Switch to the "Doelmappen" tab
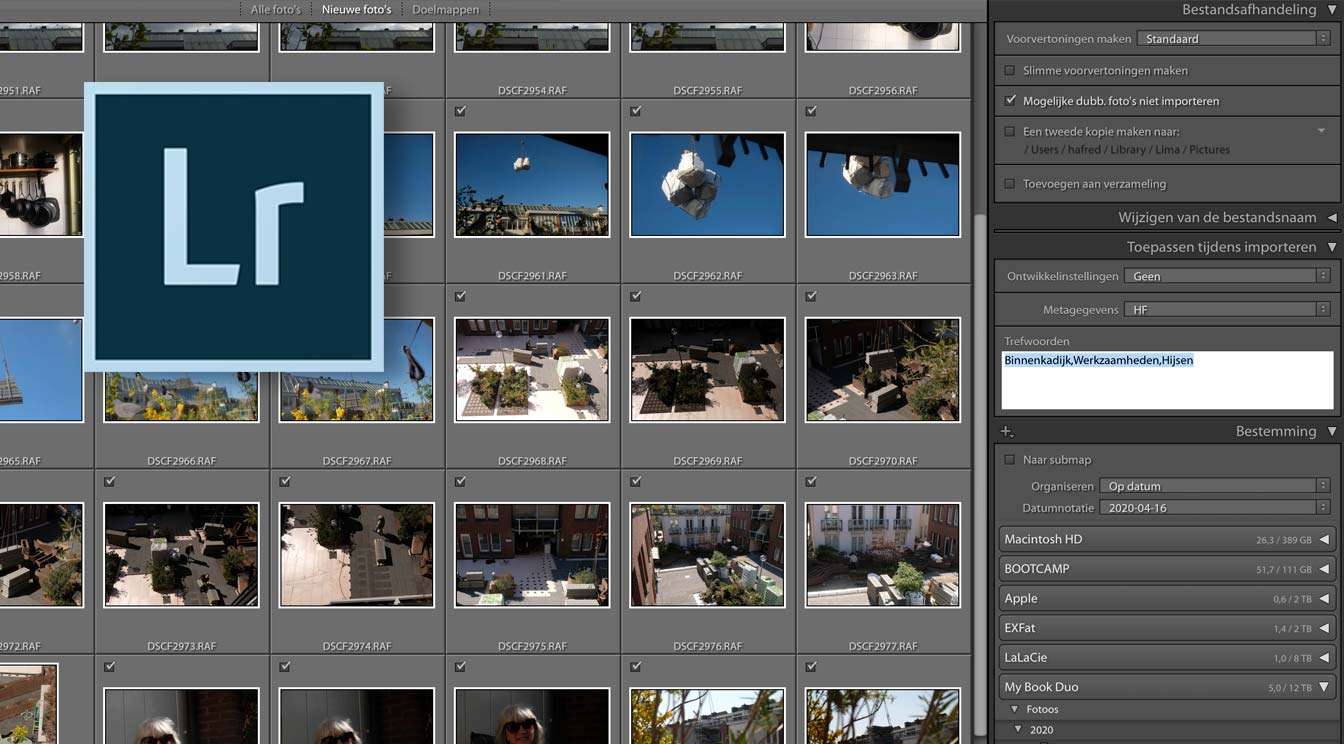The image size is (1344, 744). (445, 9)
